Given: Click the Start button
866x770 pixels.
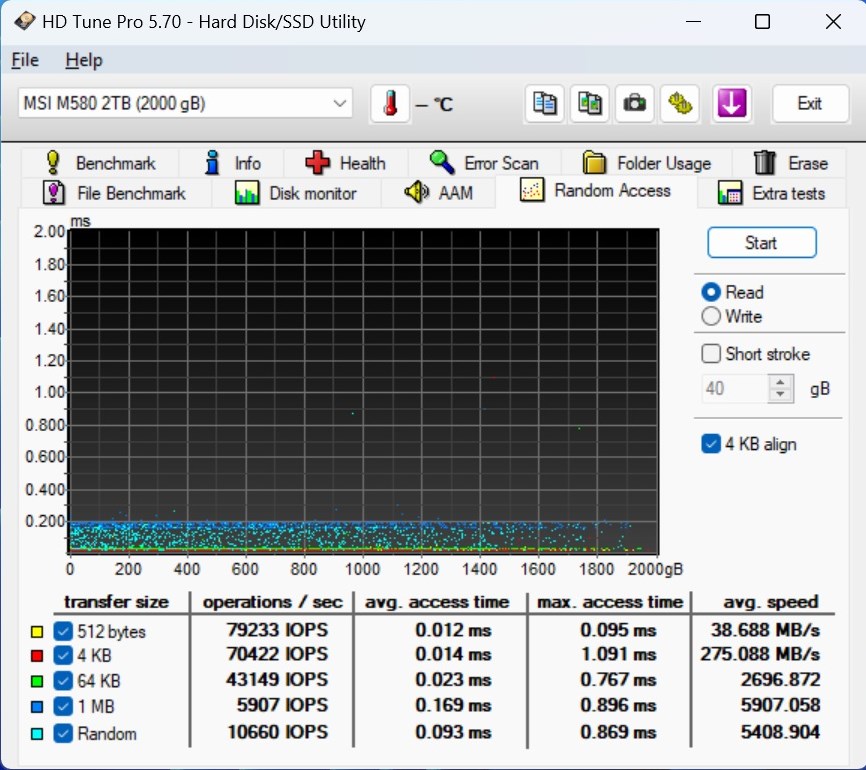Looking at the screenshot, I should tap(762, 242).
